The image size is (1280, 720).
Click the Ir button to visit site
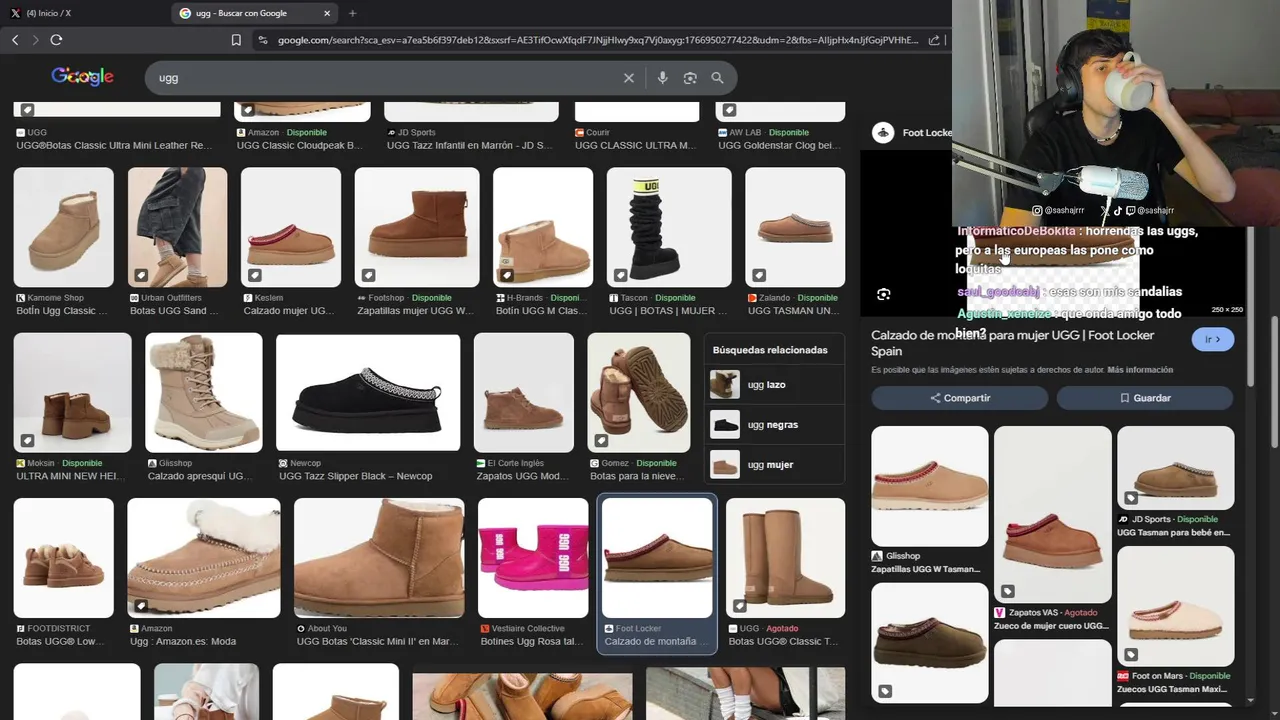pyautogui.click(x=1212, y=340)
